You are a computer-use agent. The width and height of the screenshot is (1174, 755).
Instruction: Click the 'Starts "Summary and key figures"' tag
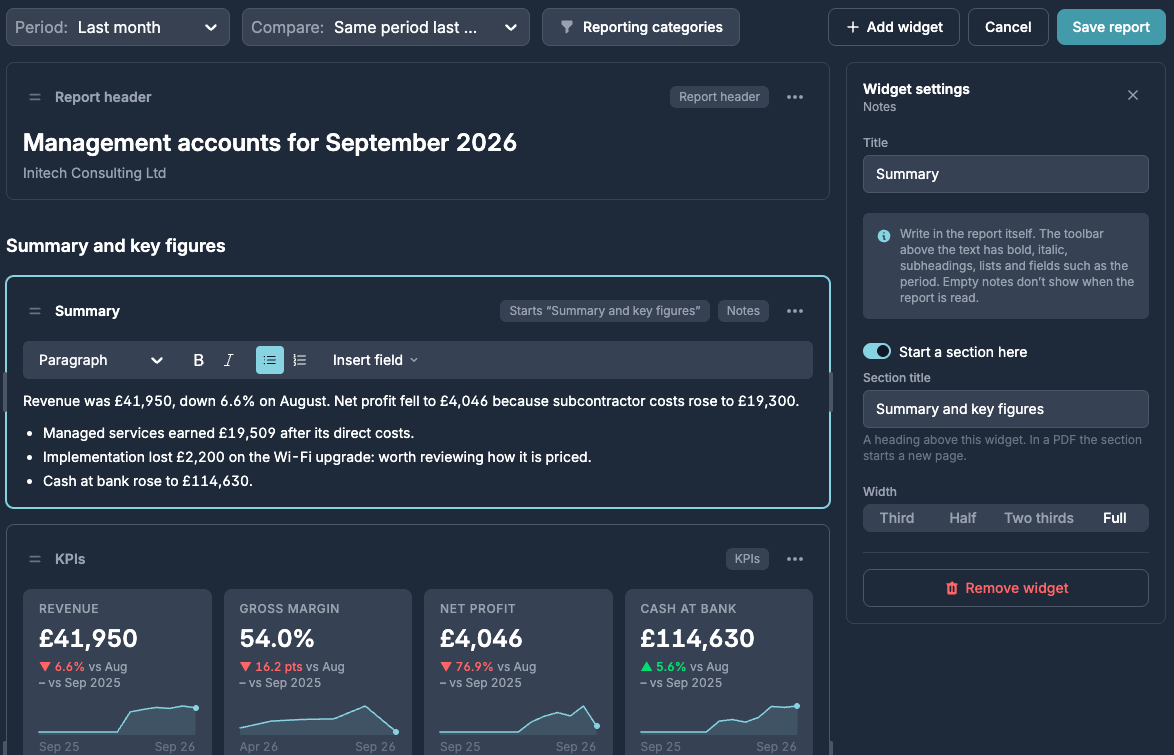pos(605,311)
